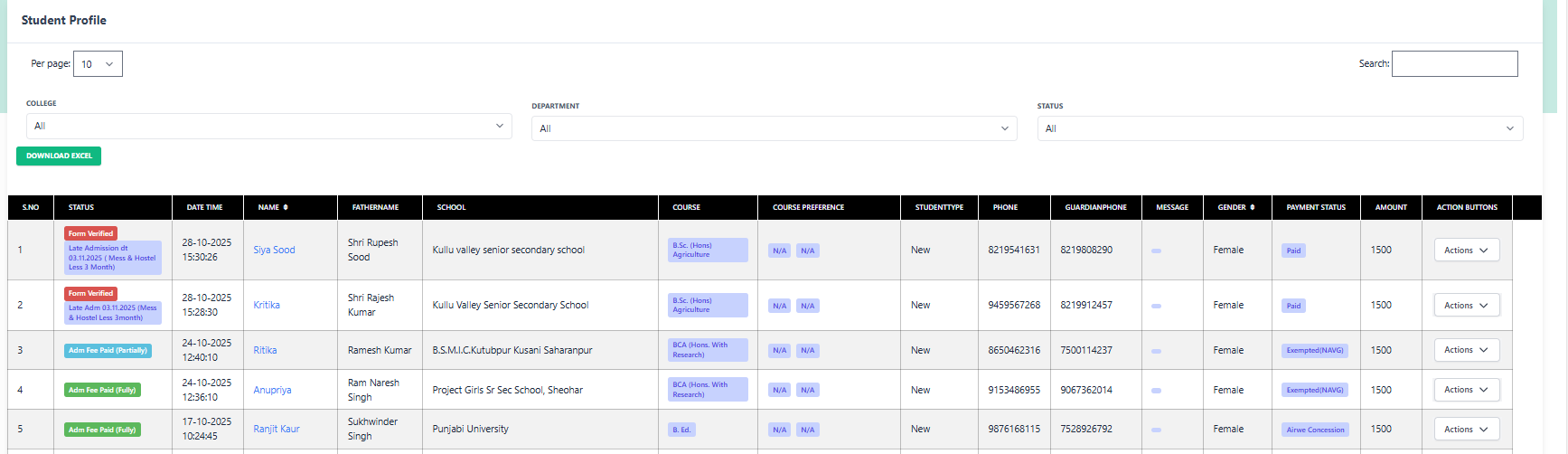1568x454 pixels.
Task: Click the S.NO column header
Action: tap(31, 207)
